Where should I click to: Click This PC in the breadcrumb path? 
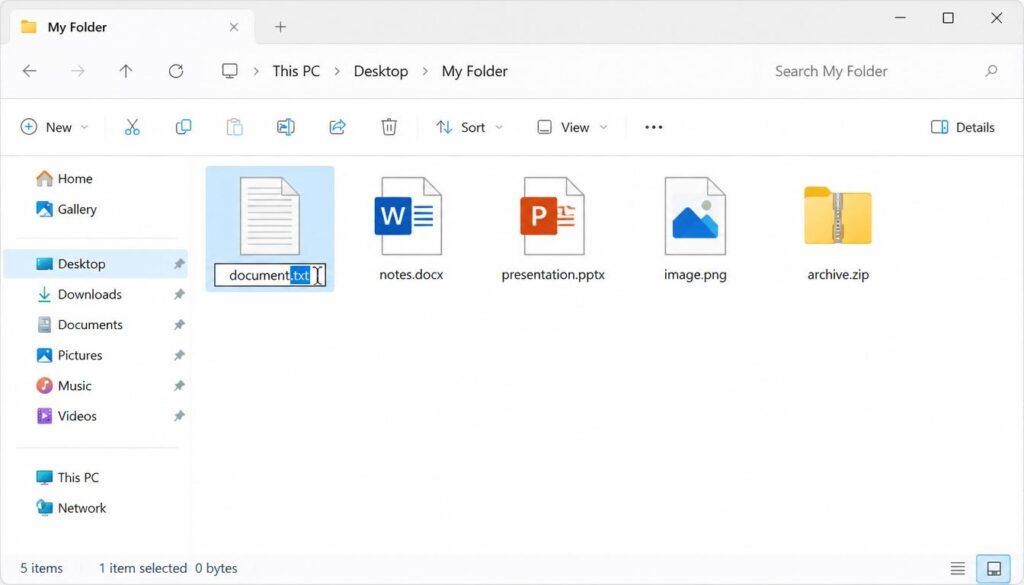point(296,71)
